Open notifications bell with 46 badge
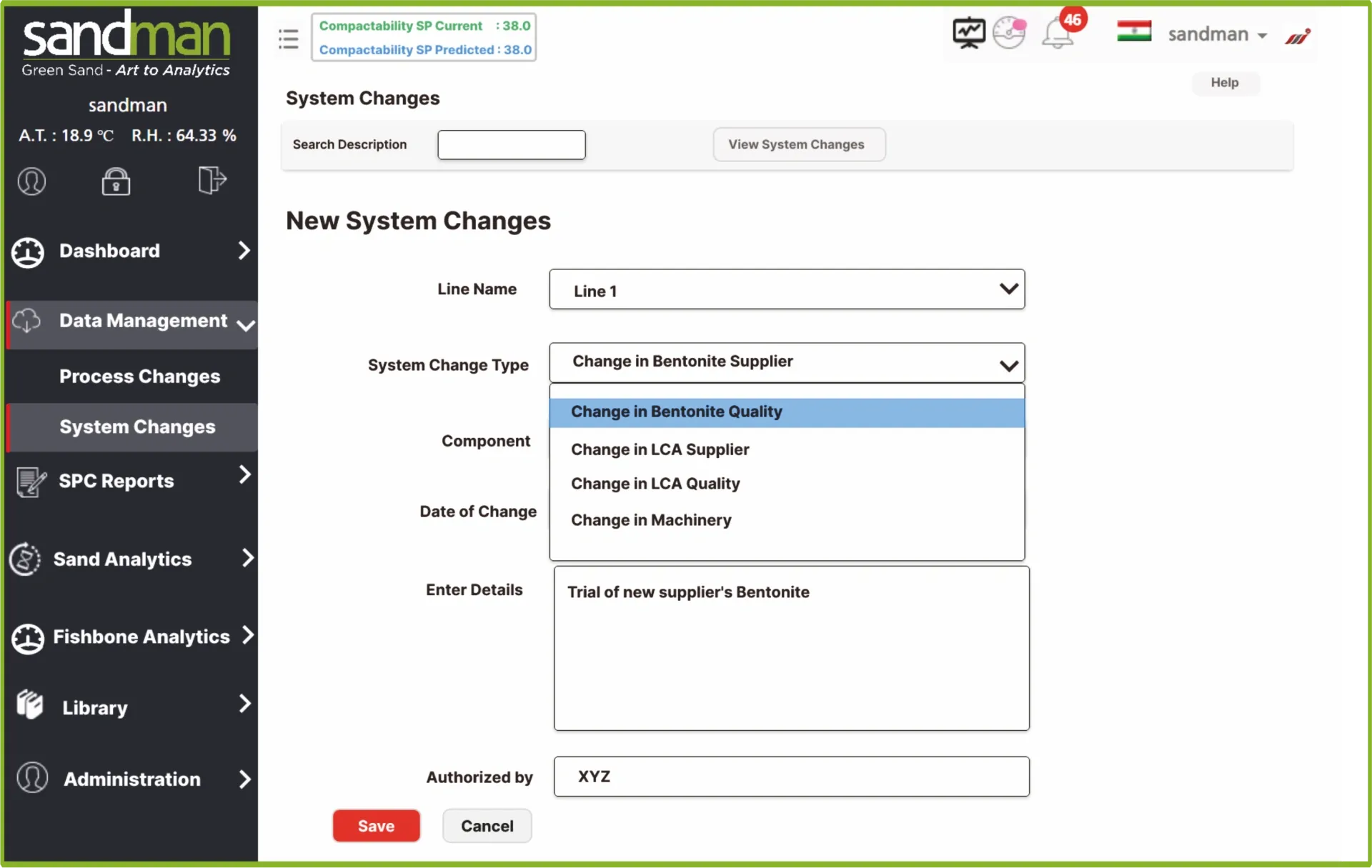This screenshot has height=868, width=1372. click(1058, 34)
